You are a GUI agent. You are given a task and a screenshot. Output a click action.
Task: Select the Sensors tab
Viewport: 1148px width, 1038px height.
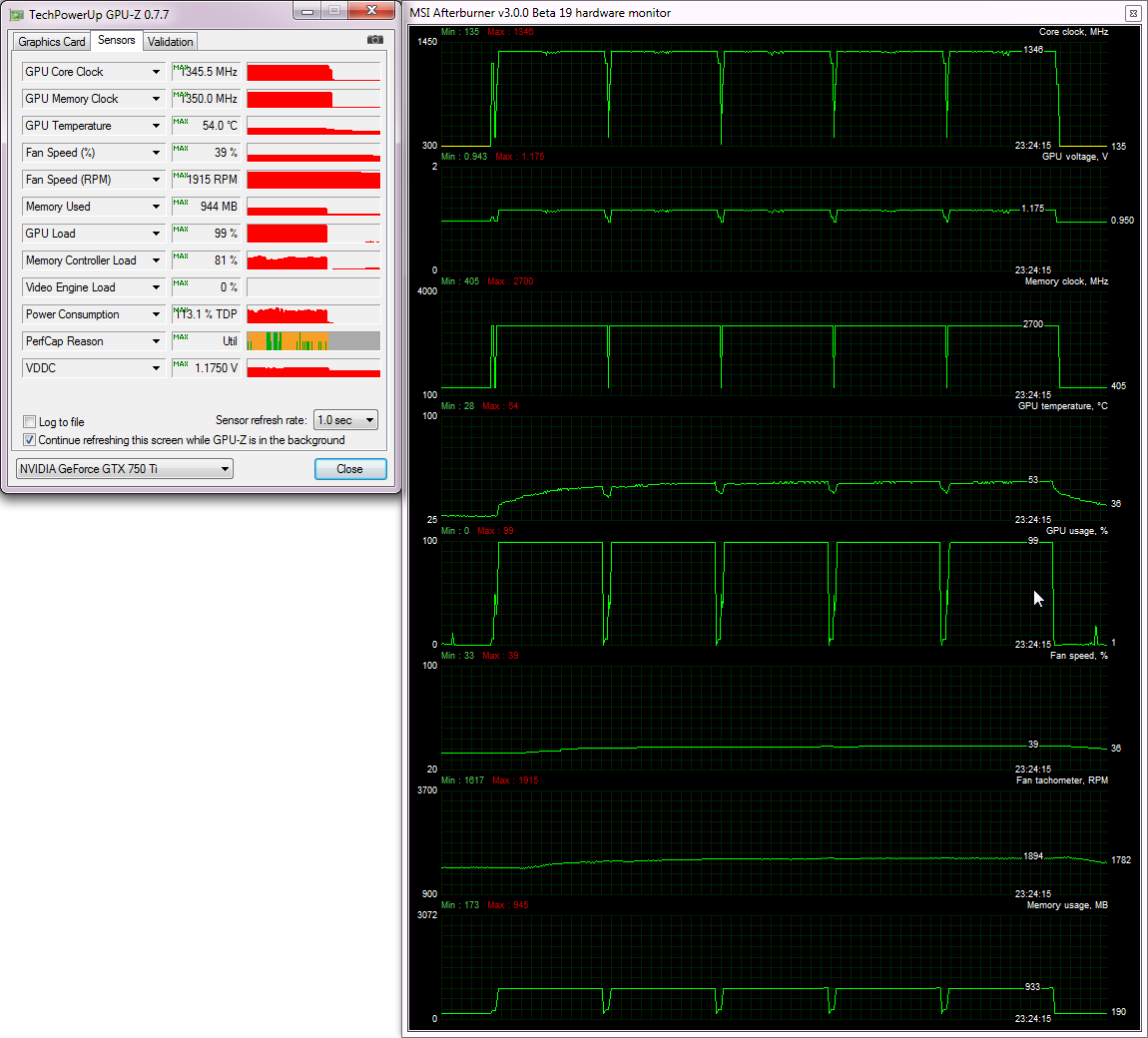coord(117,40)
